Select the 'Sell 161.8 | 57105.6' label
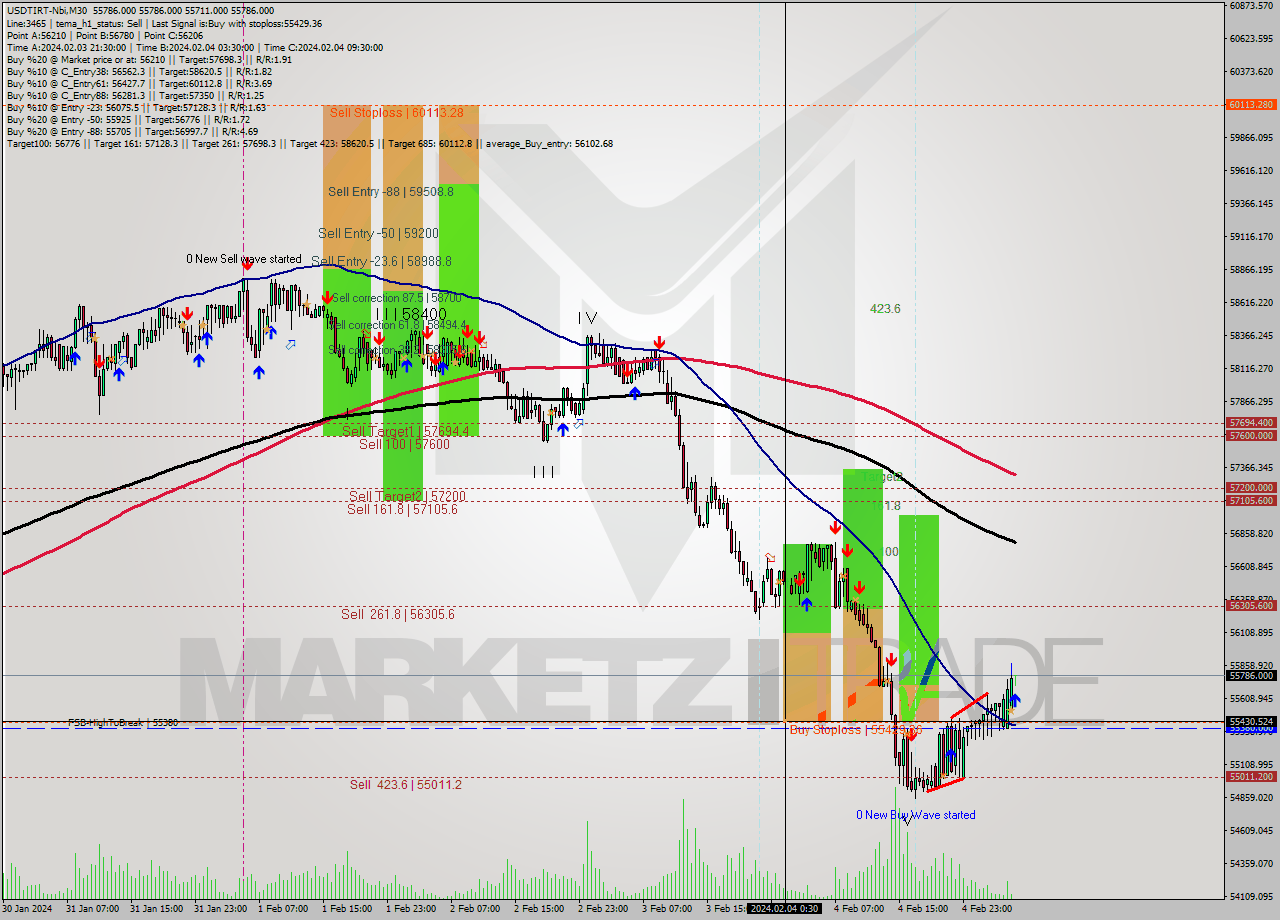Viewport: 1280px width, 920px height. (402, 509)
